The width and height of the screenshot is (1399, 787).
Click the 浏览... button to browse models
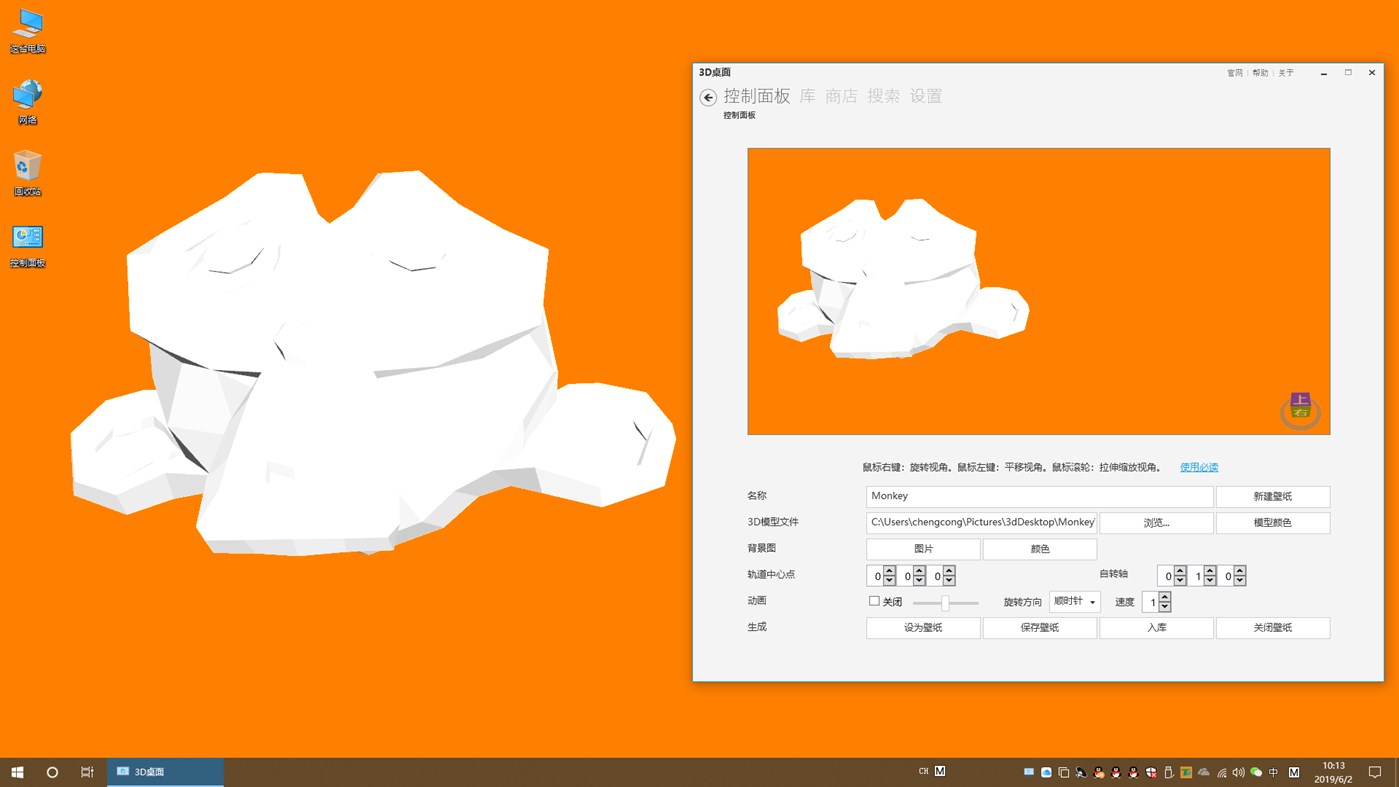[x=1156, y=522]
